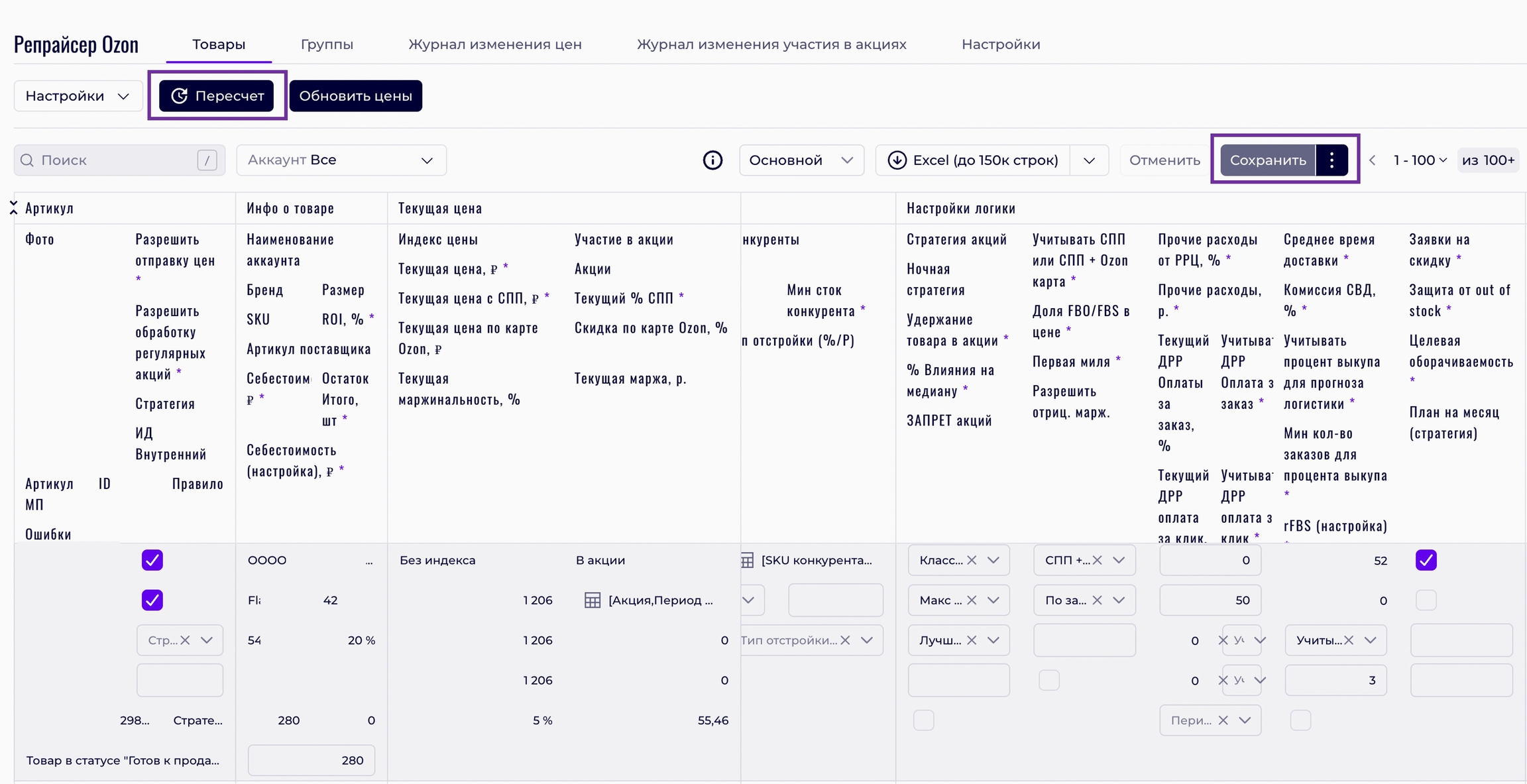The image size is (1527, 784).
Task: Open Журнал изменения цен tab
Action: [x=494, y=44]
